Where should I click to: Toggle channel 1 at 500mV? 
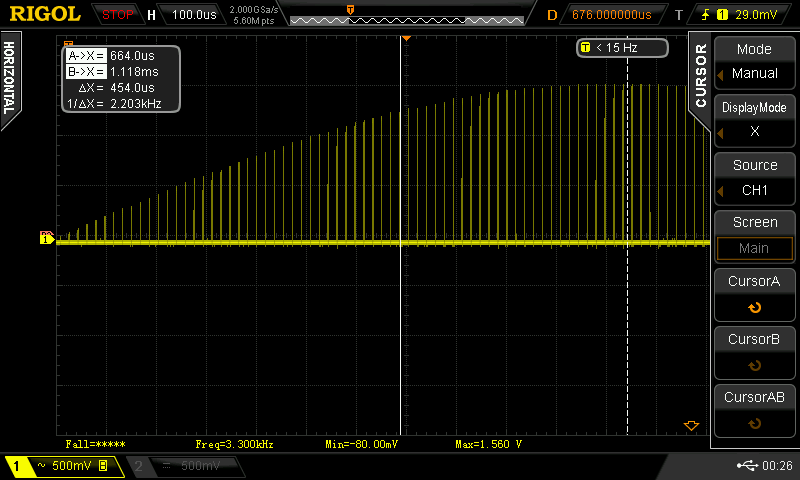tap(60, 466)
